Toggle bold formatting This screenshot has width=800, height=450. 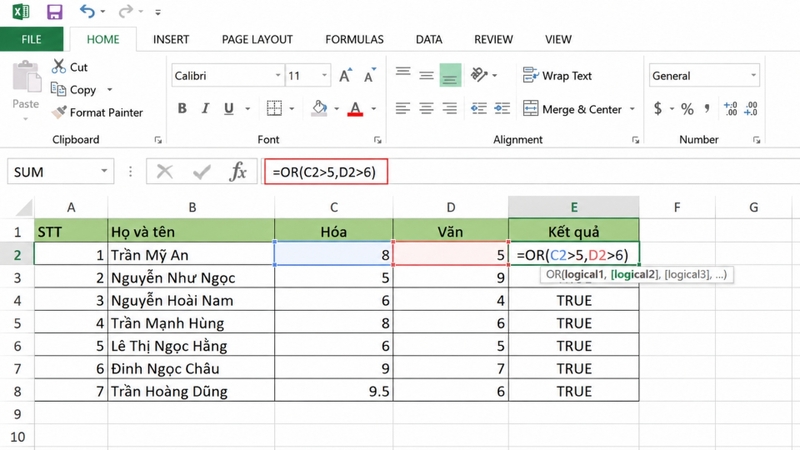tap(182, 108)
